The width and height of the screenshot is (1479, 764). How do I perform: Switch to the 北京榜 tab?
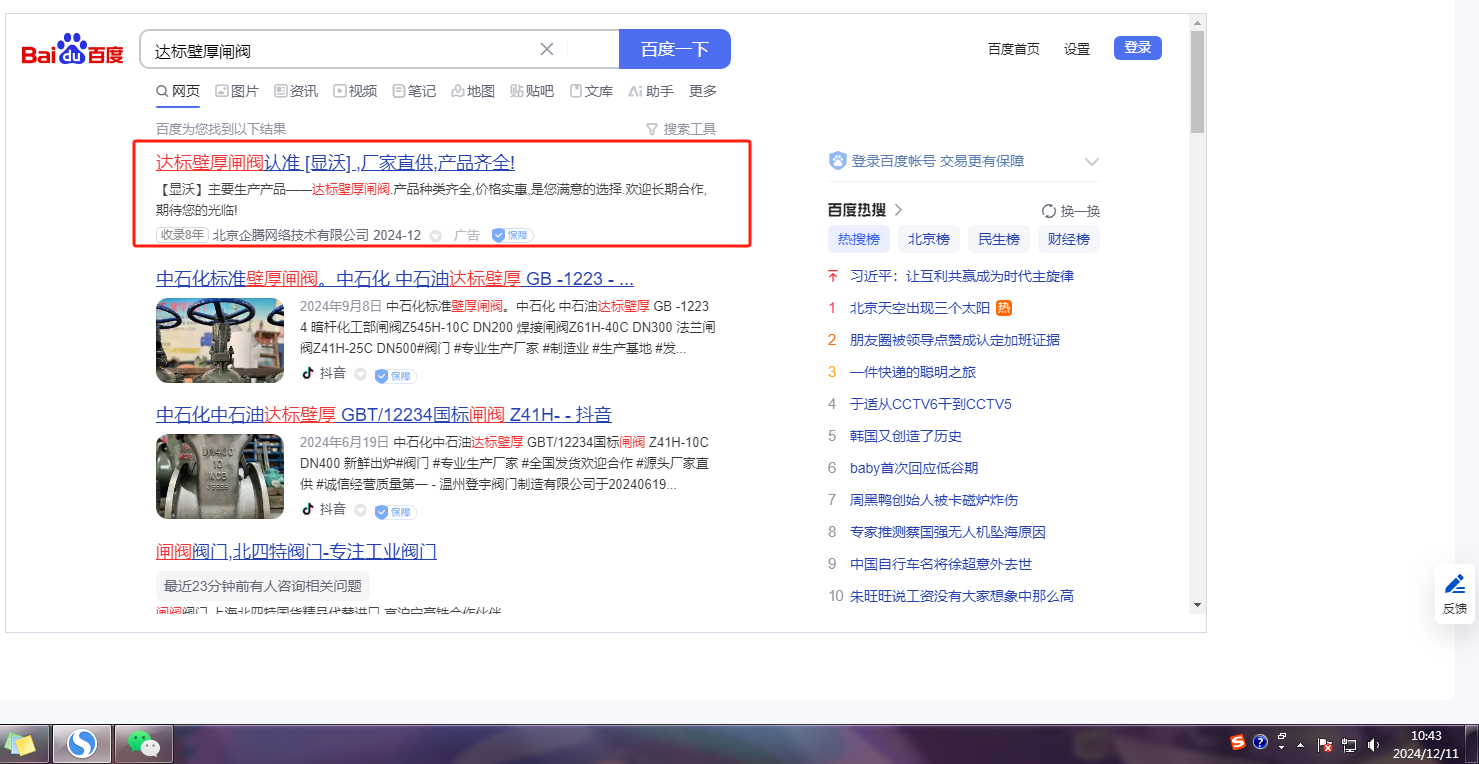click(x=929, y=239)
